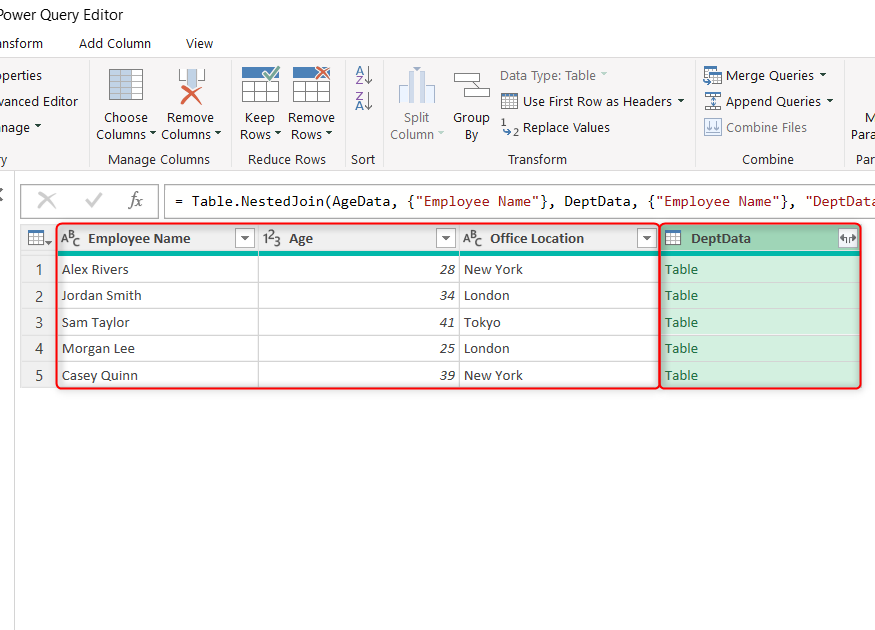Click the table type icon of DeptData
This screenshot has height=630, width=875.
pyautogui.click(x=673, y=239)
